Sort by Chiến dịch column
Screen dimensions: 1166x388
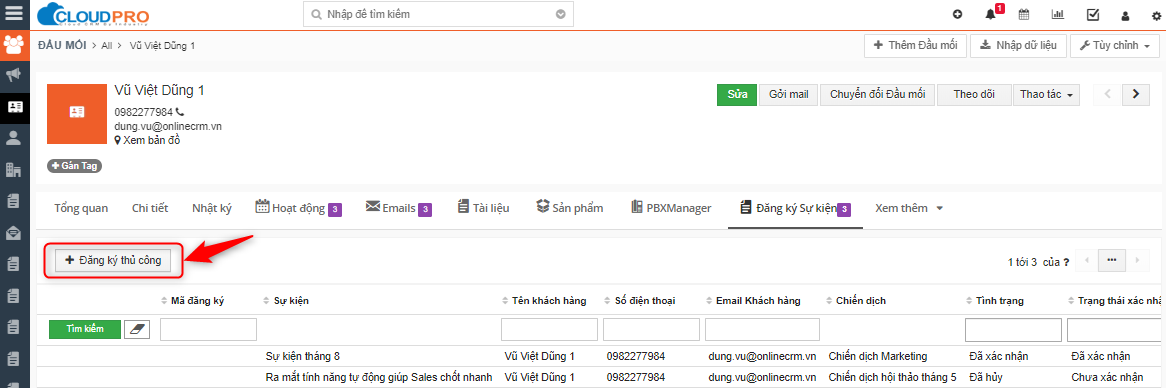[856, 300]
